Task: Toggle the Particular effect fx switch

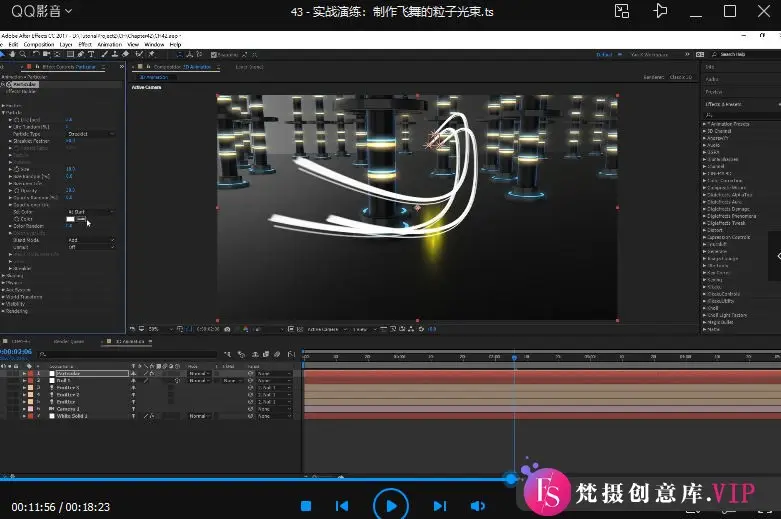Action: tap(3, 85)
